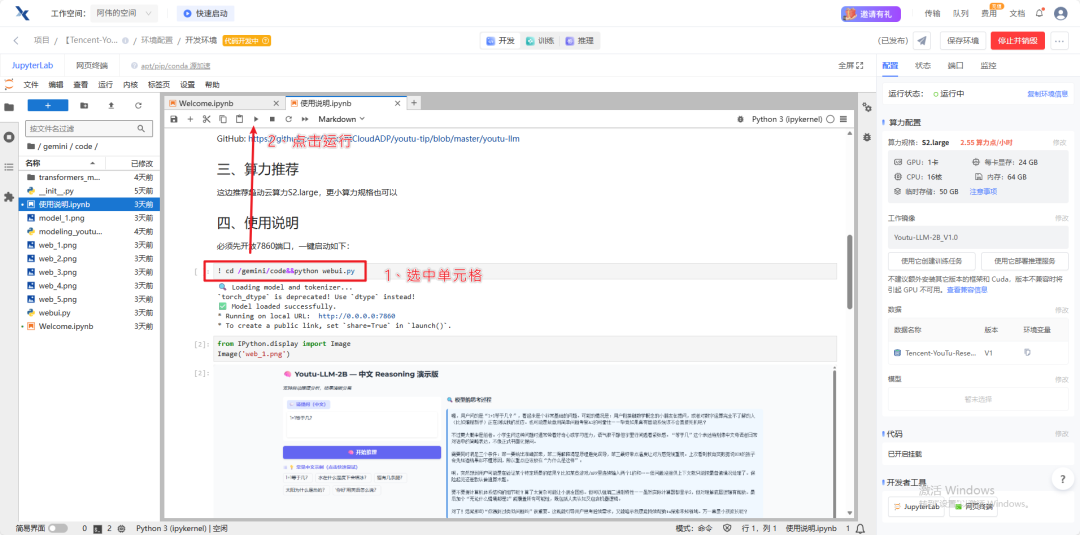Open the file browser folder icon in sidebar
This screenshot has height=535, width=1080.
tap(9, 107)
